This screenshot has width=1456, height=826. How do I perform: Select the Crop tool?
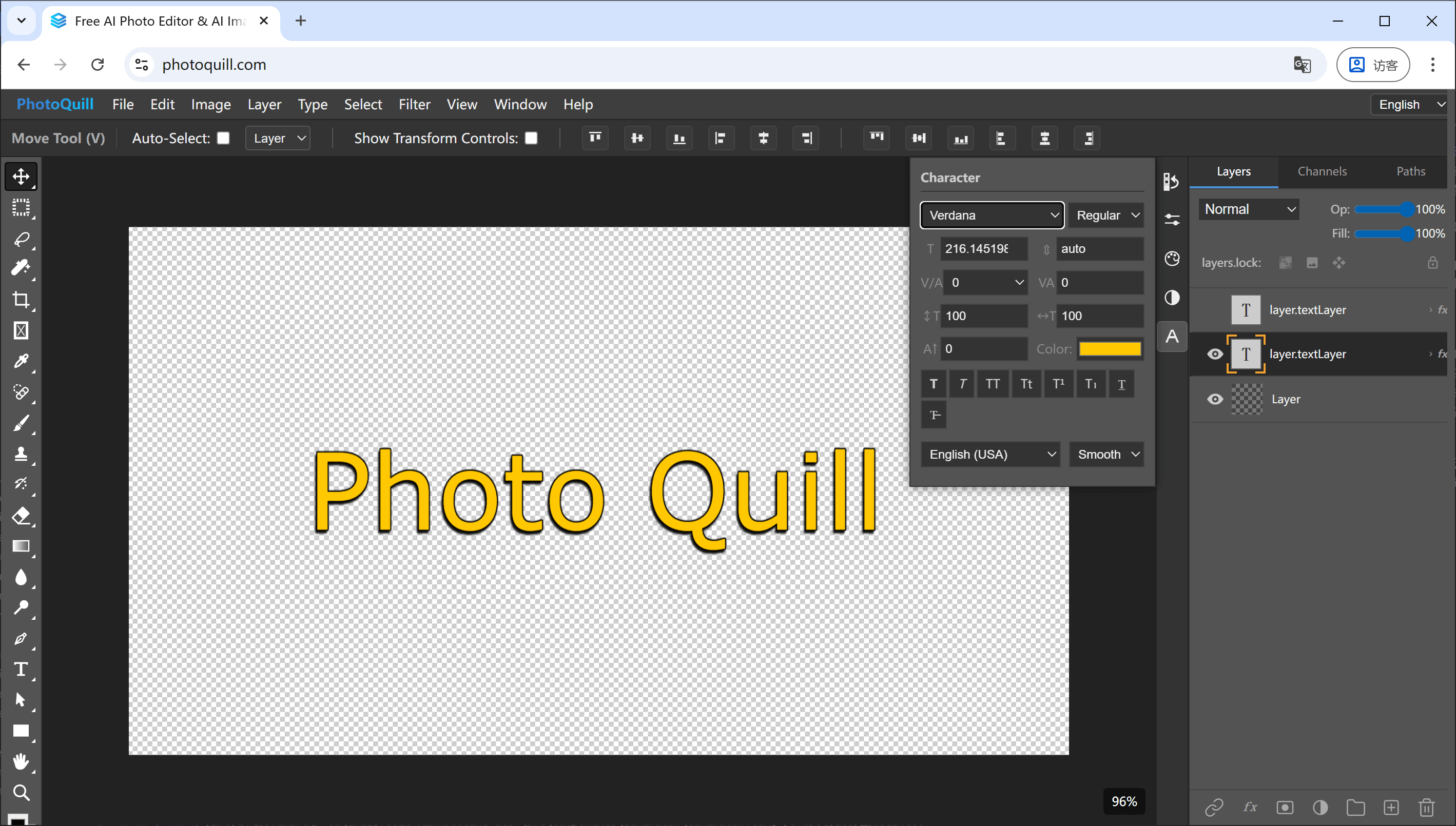pyautogui.click(x=21, y=299)
